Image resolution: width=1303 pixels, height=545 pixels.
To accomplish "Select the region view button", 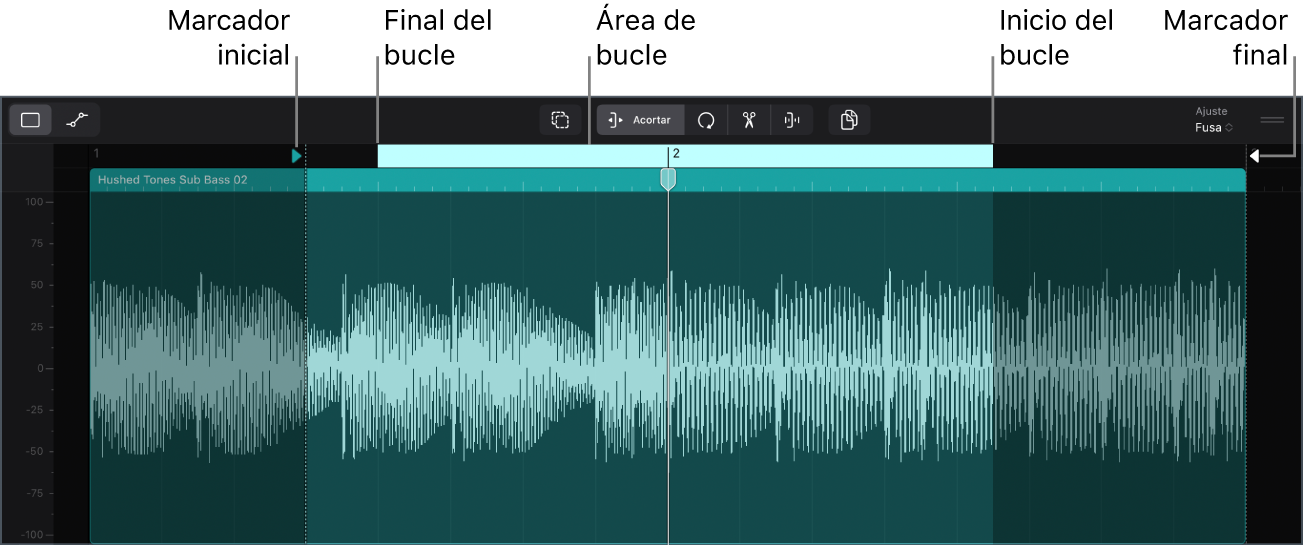I will pyautogui.click(x=31, y=120).
